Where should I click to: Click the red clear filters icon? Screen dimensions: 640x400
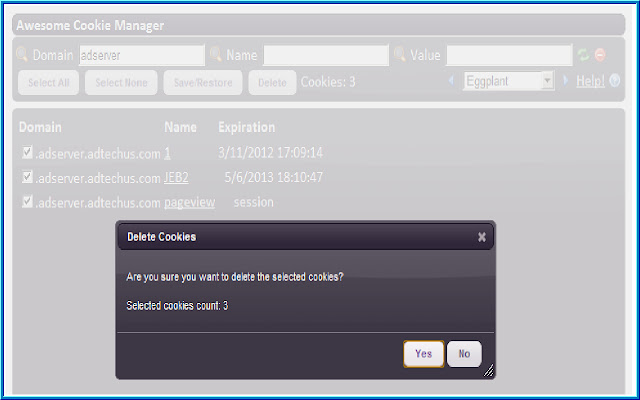pos(600,55)
